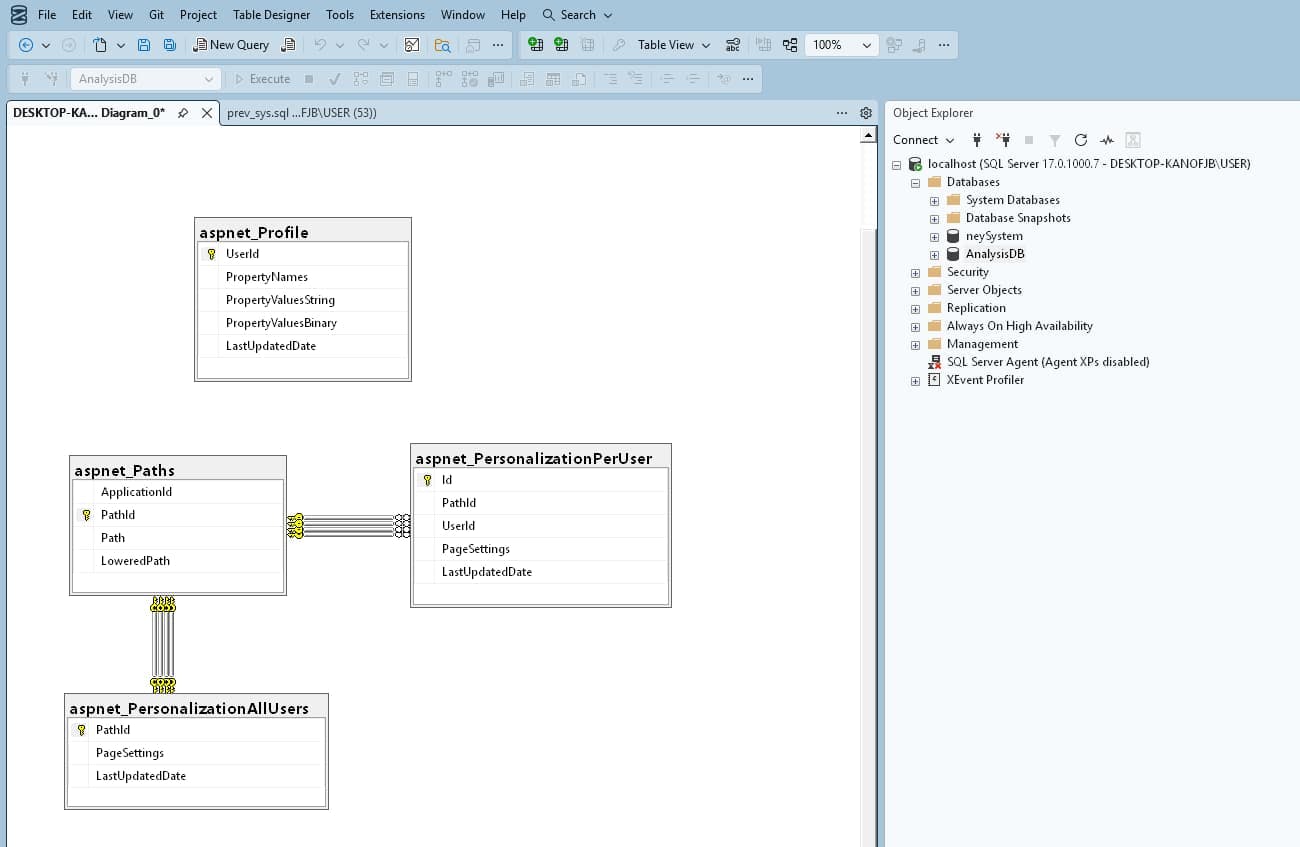1300x847 pixels.
Task: Open a New Query window
Action: click(229, 44)
